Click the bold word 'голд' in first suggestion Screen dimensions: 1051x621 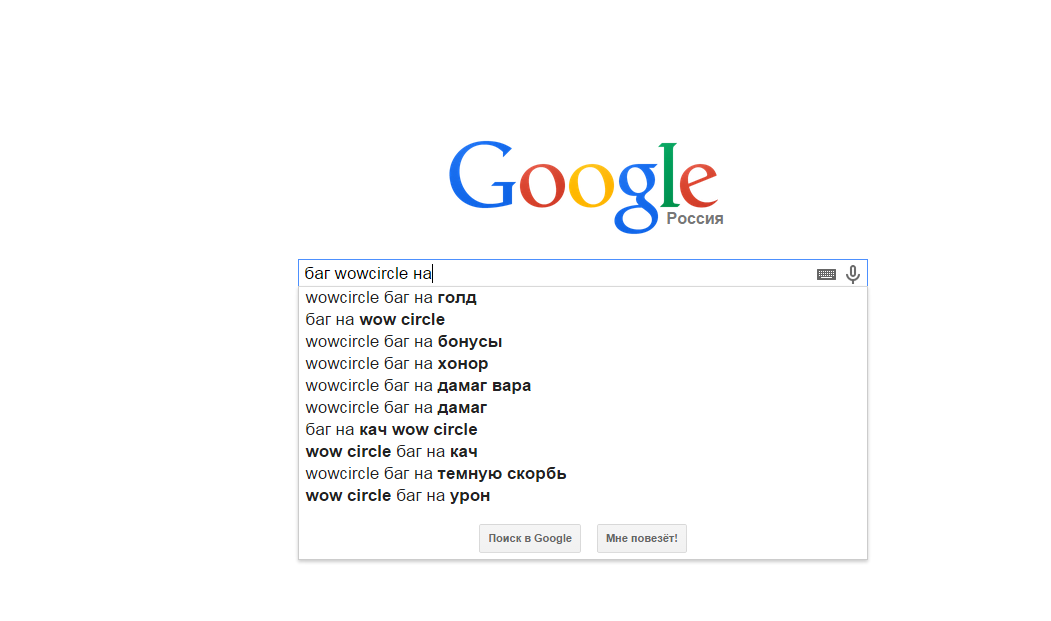coord(457,297)
